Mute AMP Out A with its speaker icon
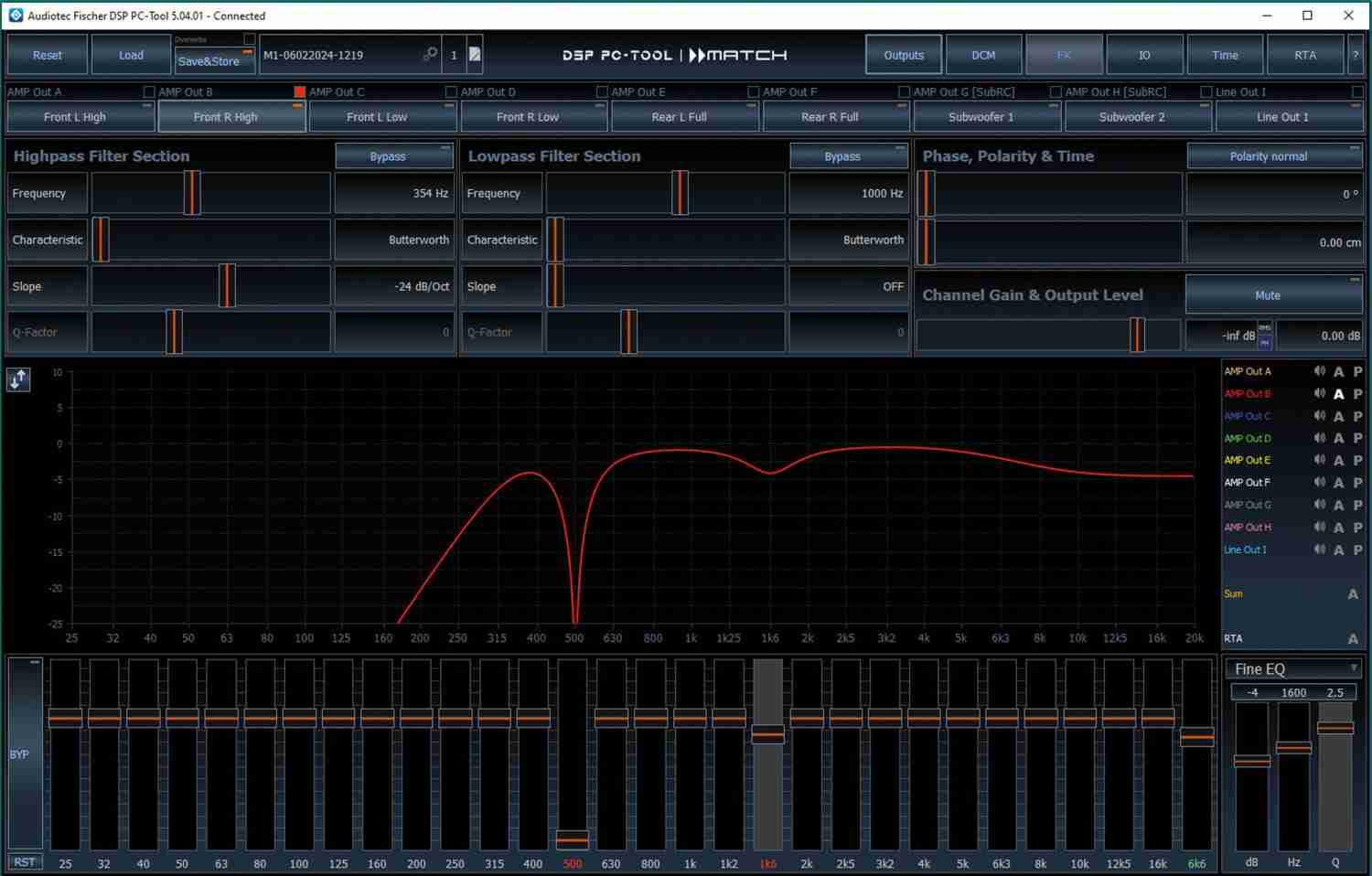This screenshot has width=1372, height=876. pos(1320,371)
